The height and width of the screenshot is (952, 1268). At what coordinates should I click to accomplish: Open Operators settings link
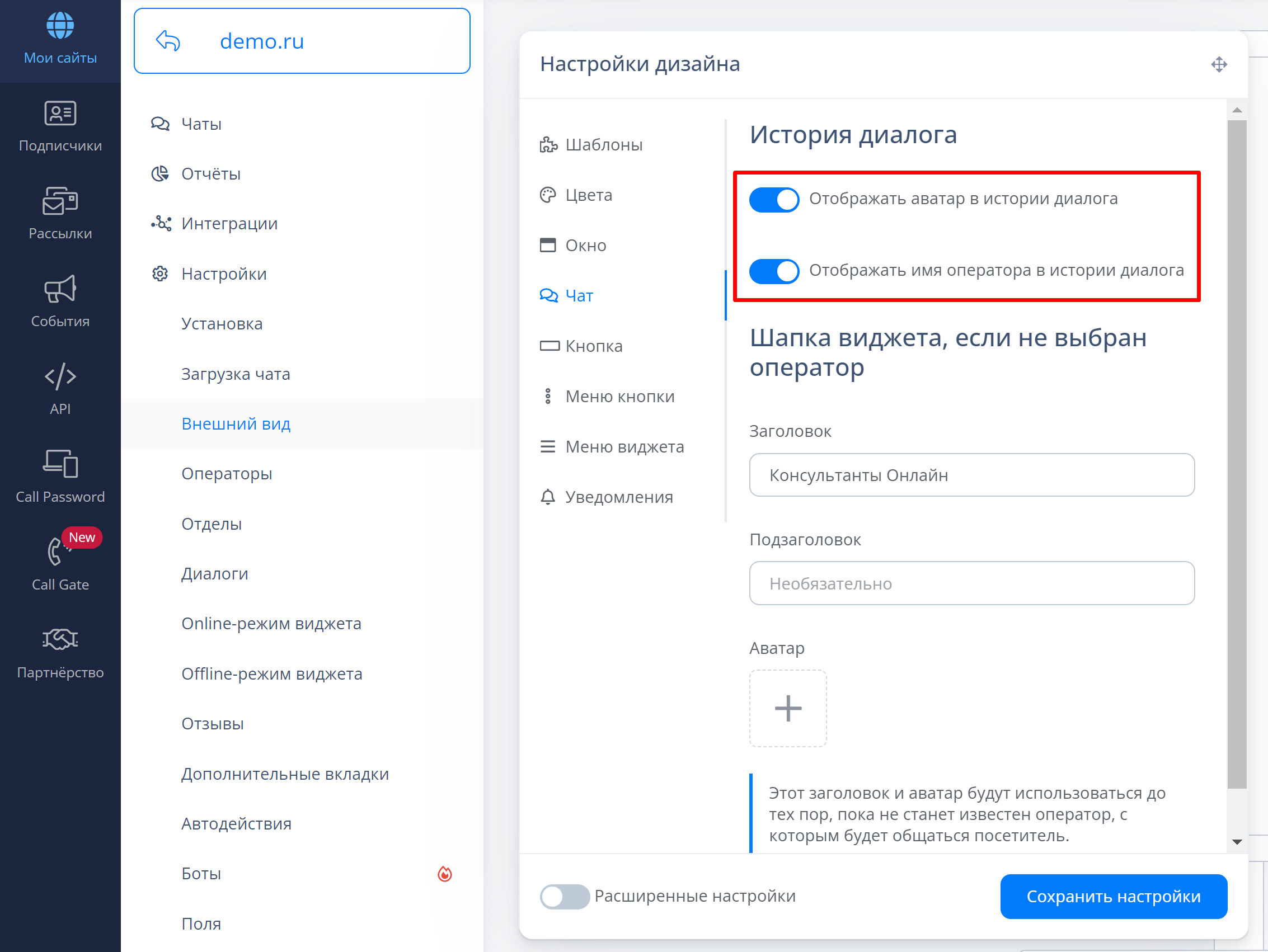click(227, 474)
